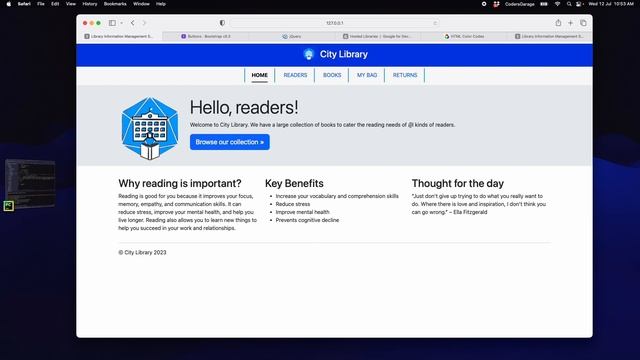The image size is (640, 360).
Task: Open the Window menu
Action: pyautogui.click(x=141, y=4)
